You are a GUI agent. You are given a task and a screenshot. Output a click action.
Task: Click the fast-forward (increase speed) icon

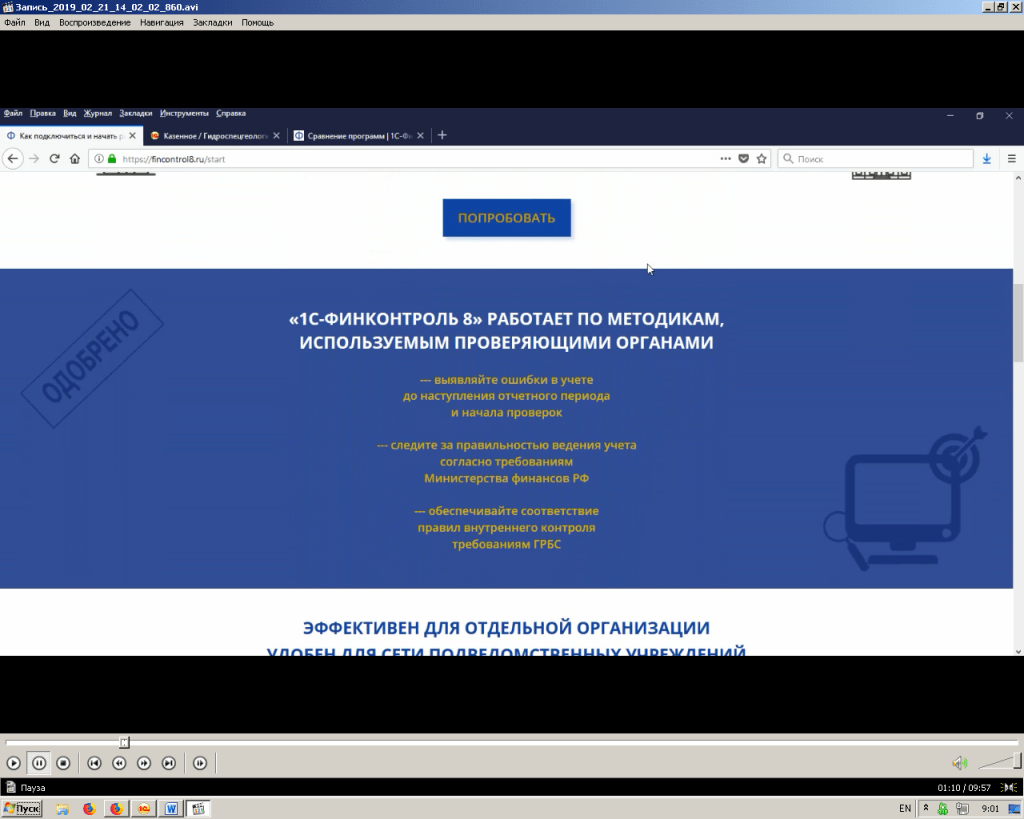click(x=144, y=763)
